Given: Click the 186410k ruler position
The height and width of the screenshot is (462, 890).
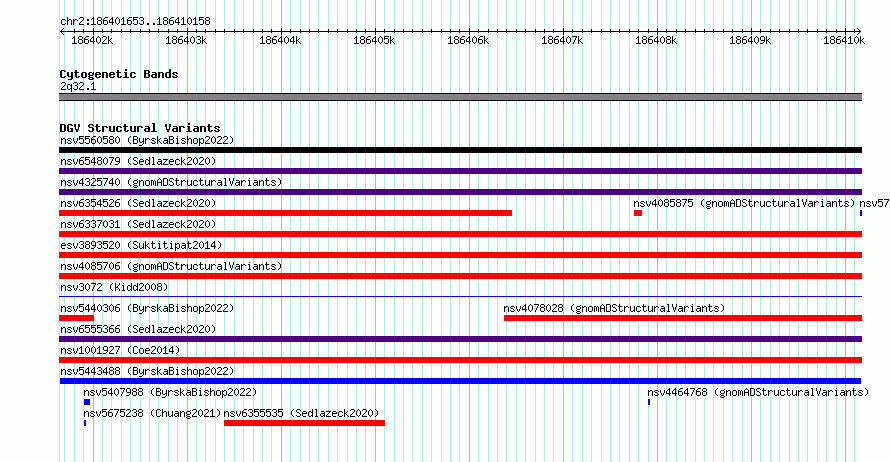Looking at the screenshot, I should click(x=844, y=40).
